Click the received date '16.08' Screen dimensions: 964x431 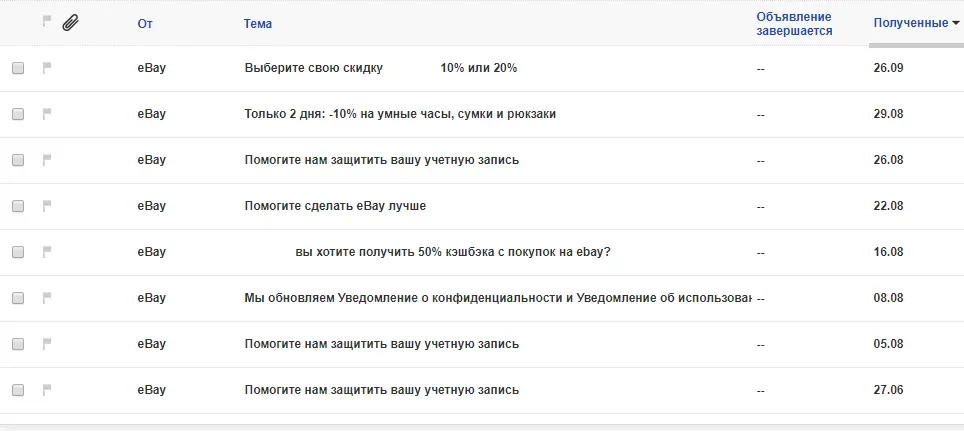pos(888,252)
